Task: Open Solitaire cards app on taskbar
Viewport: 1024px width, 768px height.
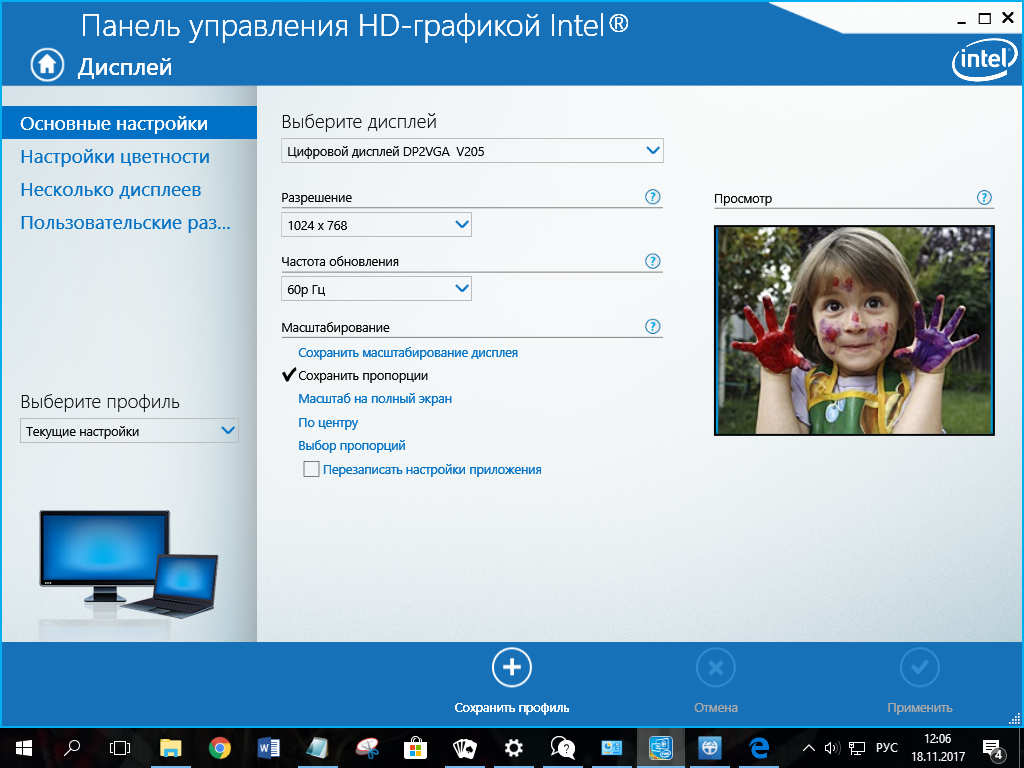Action: [464, 748]
